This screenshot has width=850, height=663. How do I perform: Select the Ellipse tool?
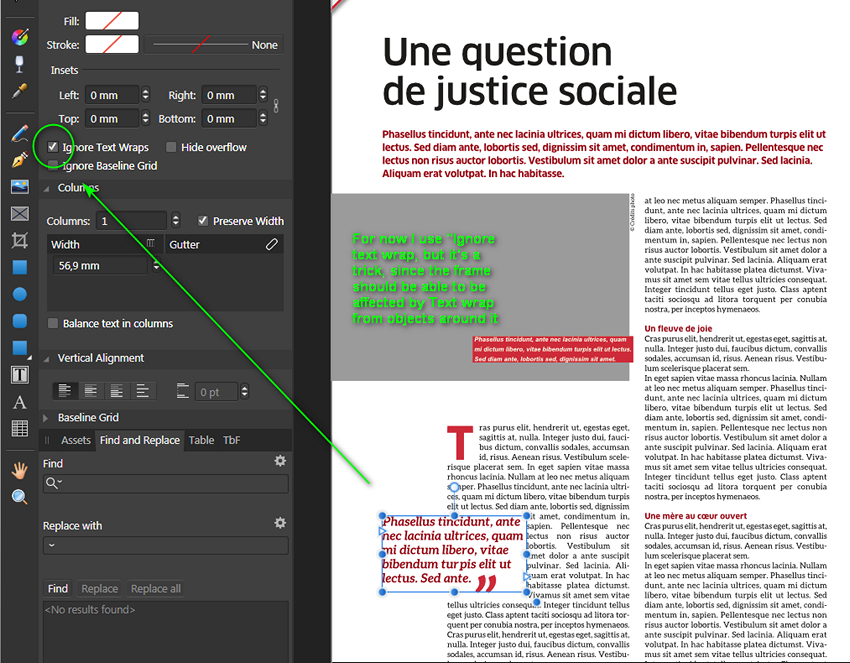22,293
